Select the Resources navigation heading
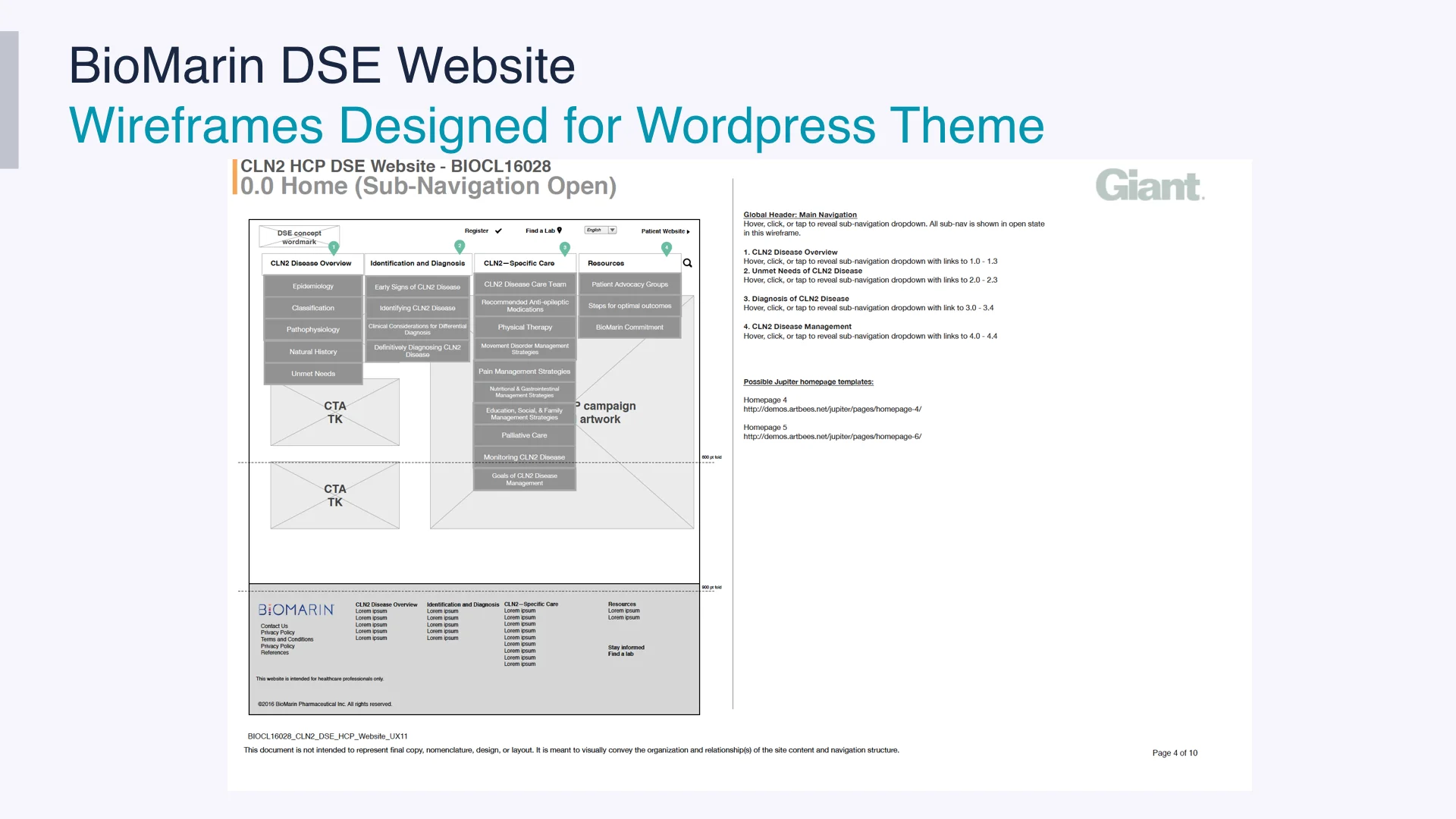This screenshot has height=819, width=1456. click(606, 264)
